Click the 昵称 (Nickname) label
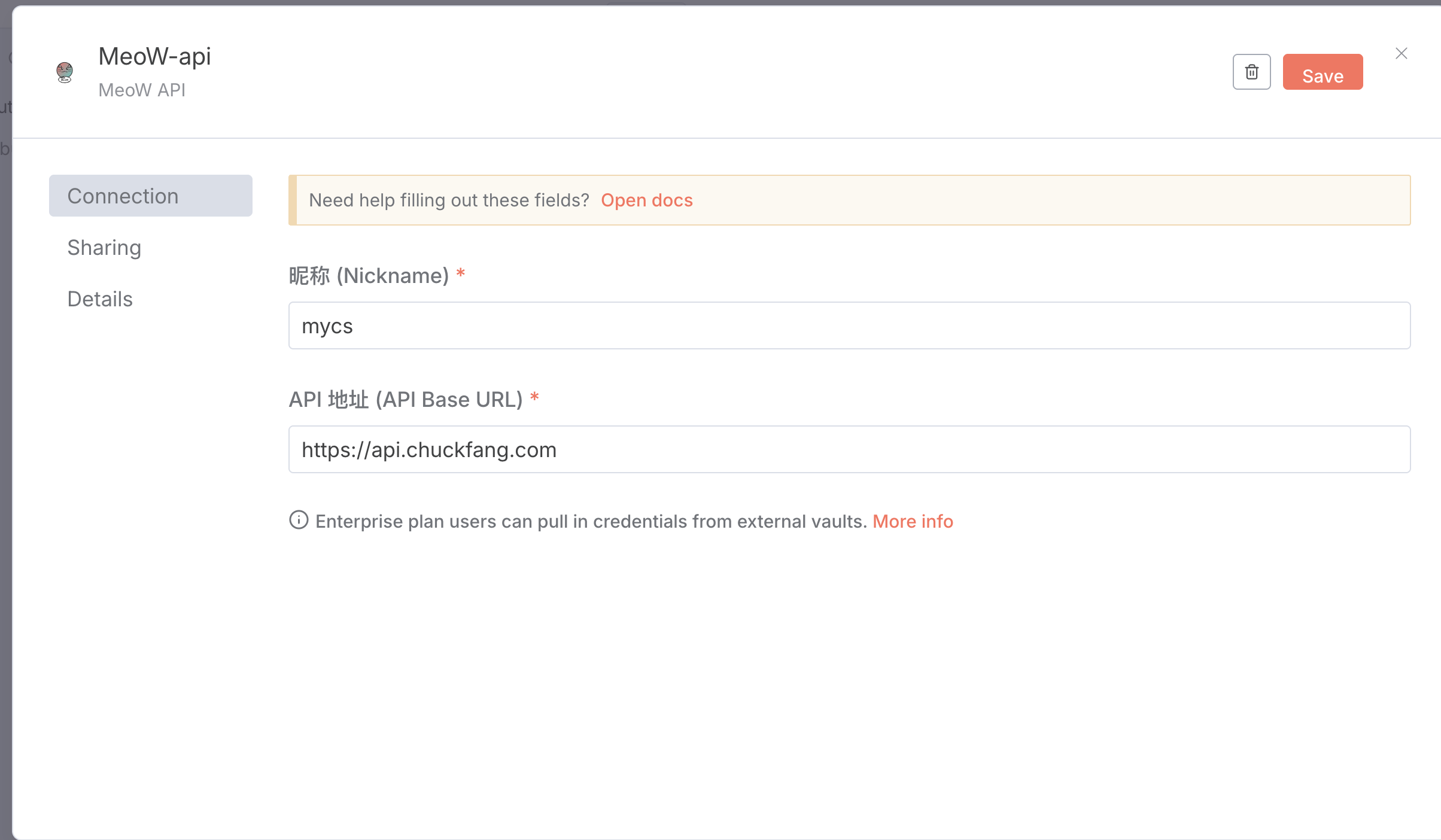This screenshot has height=840, width=1441. (369, 276)
